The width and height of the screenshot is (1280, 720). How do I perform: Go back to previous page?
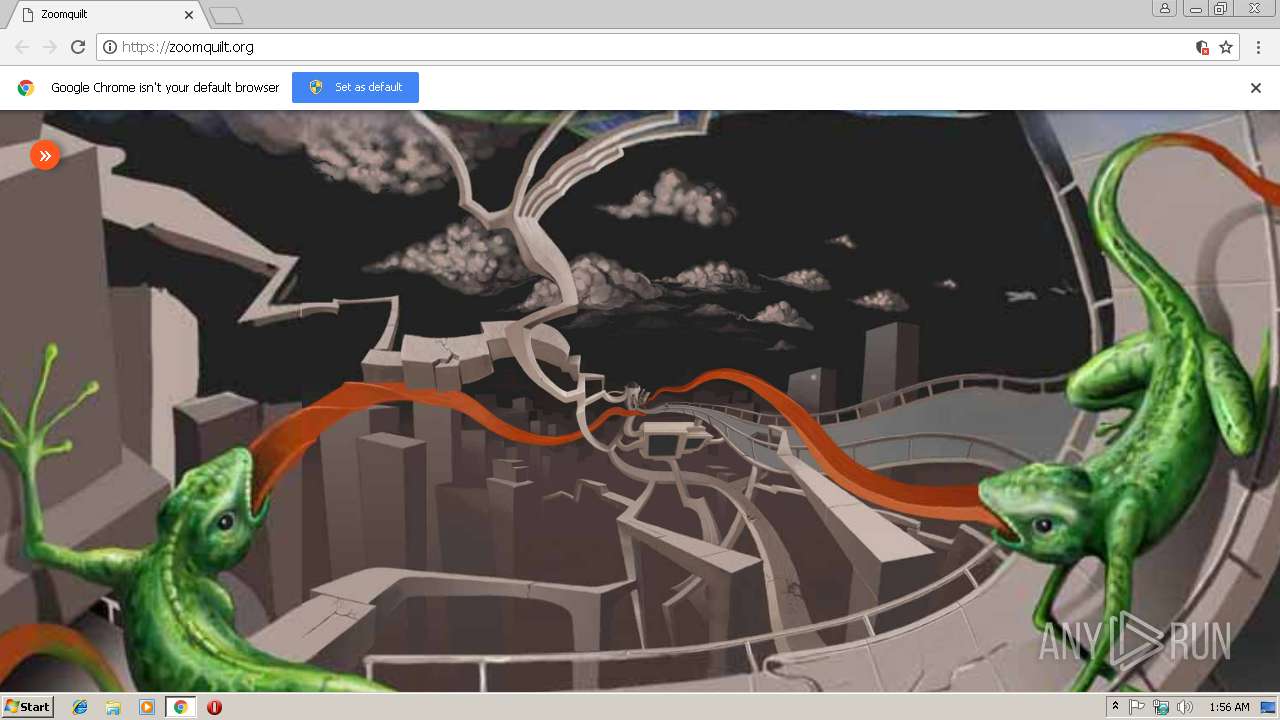[x=22, y=47]
